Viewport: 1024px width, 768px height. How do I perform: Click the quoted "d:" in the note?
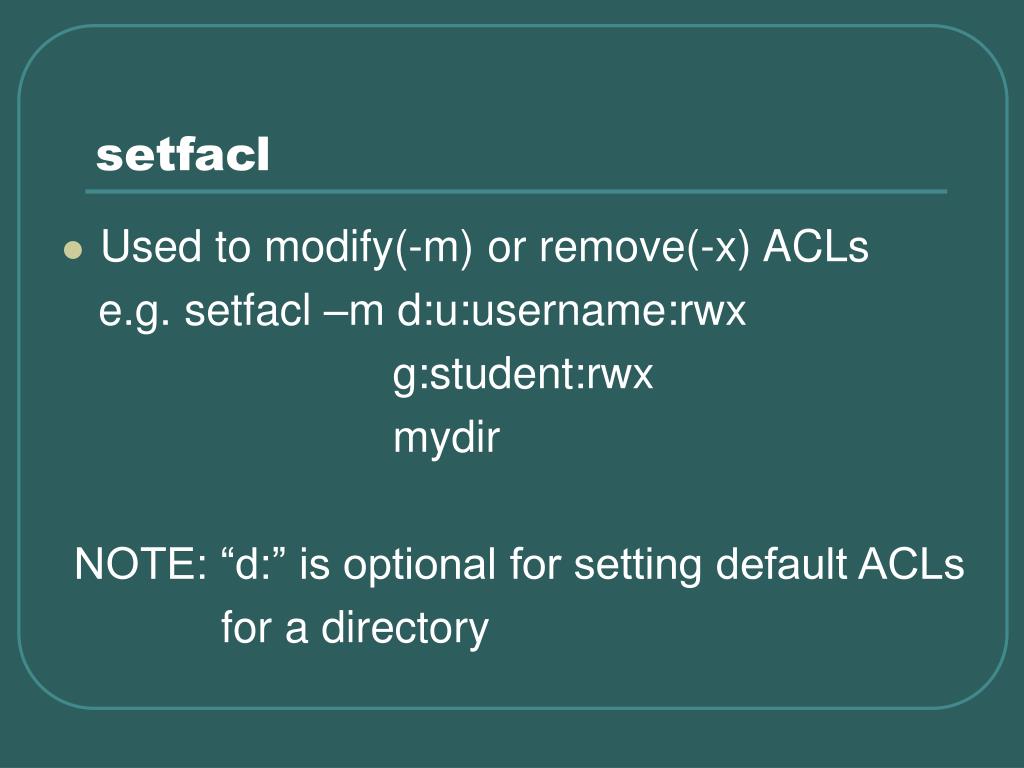point(254,562)
